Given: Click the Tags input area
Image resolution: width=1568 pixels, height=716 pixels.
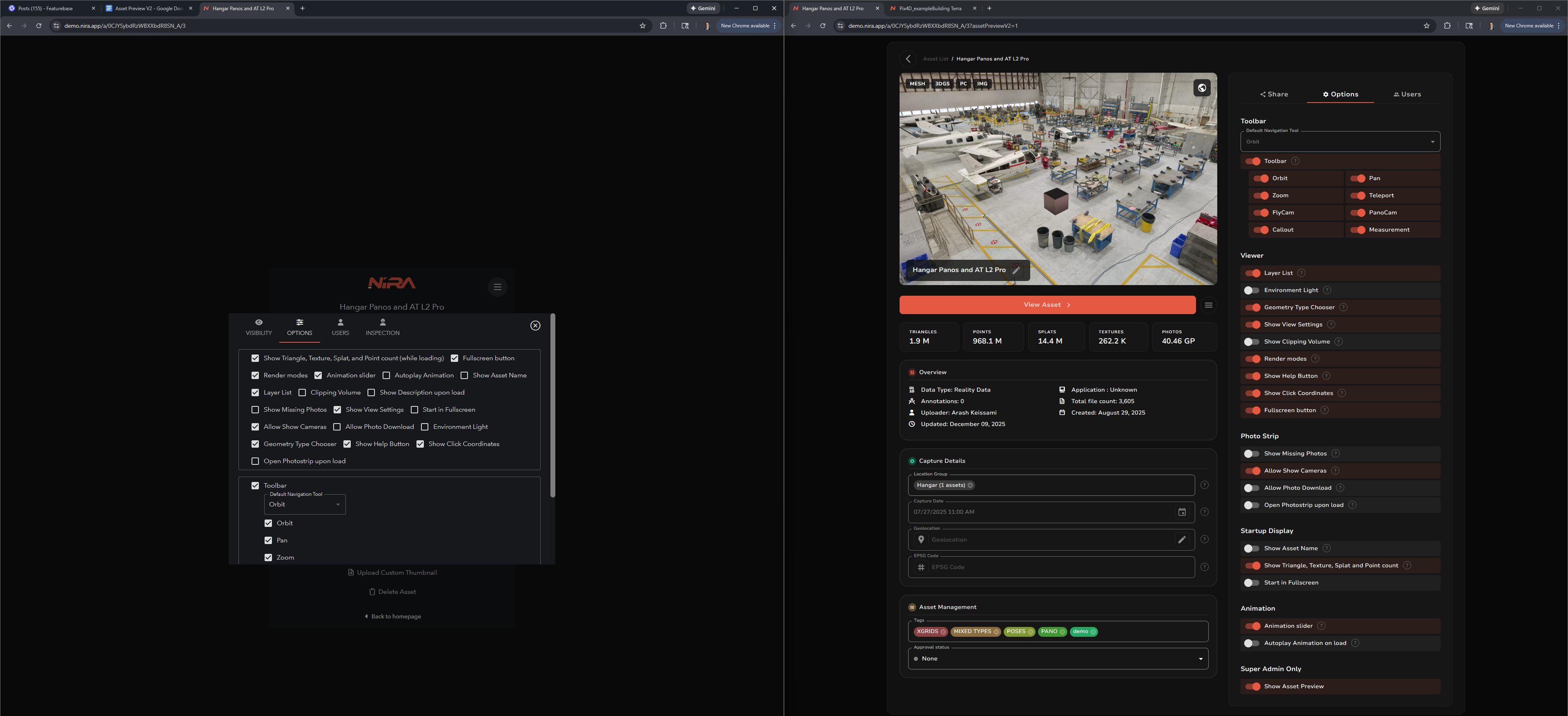Looking at the screenshot, I should pyautogui.click(x=1057, y=631).
